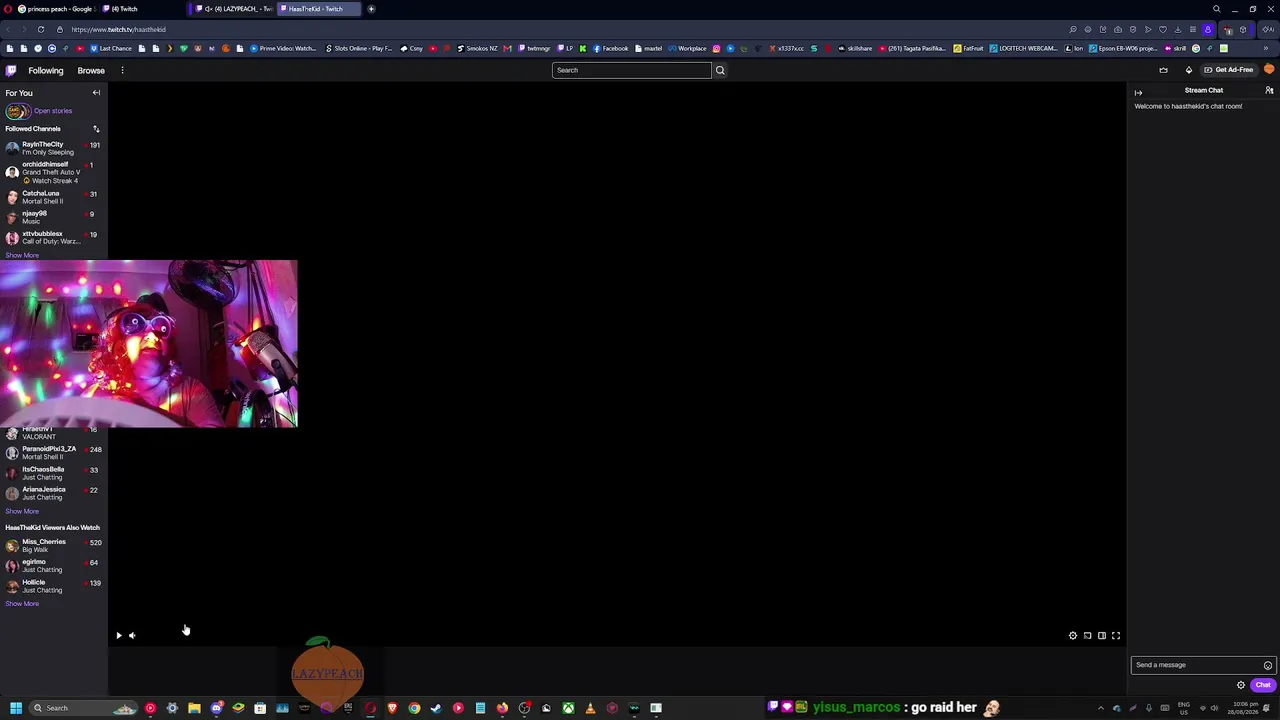Open the Facebook bookmark
This screenshot has width=1280, height=720.
(x=611, y=48)
